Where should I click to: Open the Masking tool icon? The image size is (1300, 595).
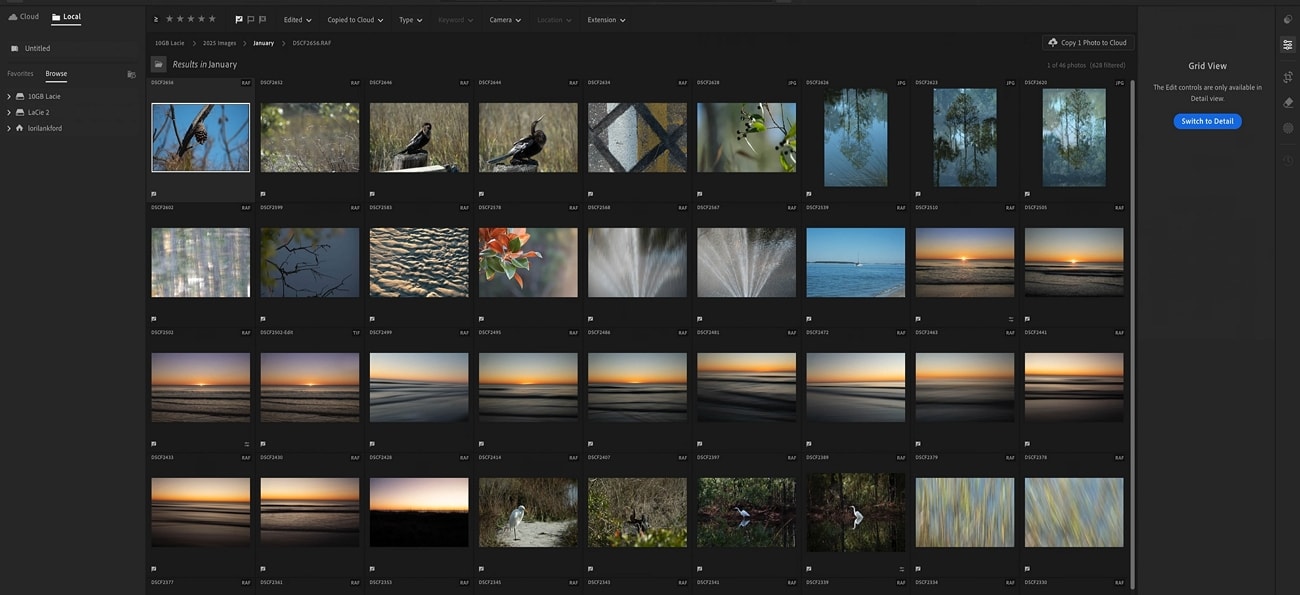tap(1288, 128)
